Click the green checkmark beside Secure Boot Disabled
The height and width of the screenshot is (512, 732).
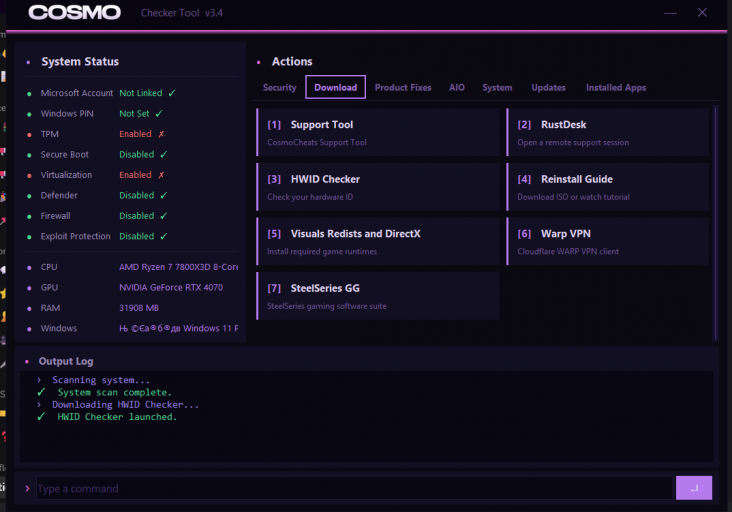coord(163,154)
